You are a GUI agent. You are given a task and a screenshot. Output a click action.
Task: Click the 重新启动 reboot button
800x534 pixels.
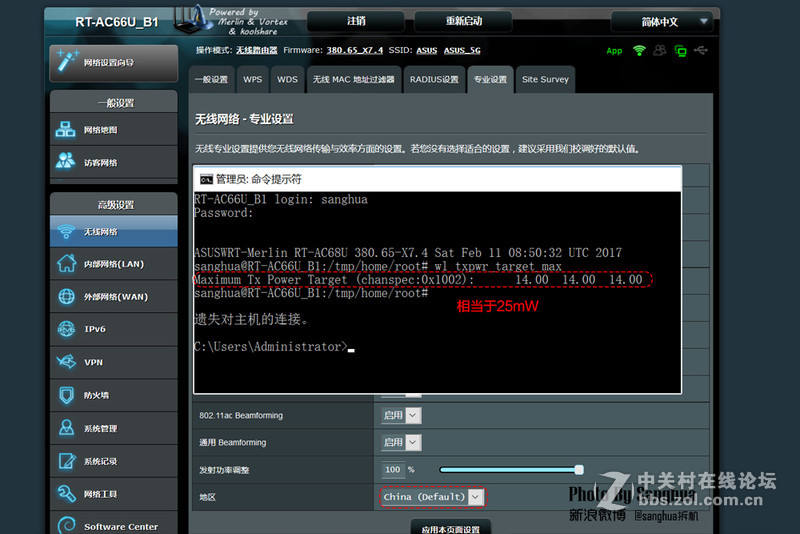pyautogui.click(x=463, y=21)
